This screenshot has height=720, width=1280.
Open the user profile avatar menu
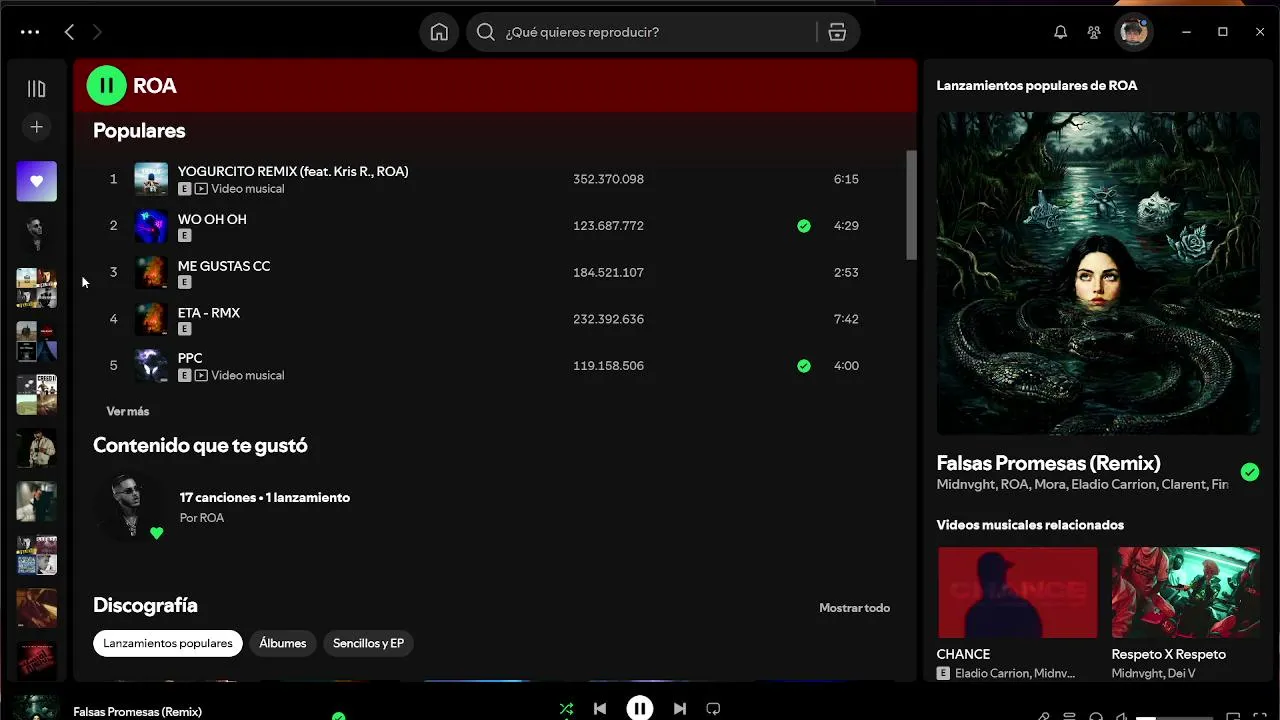click(1134, 32)
